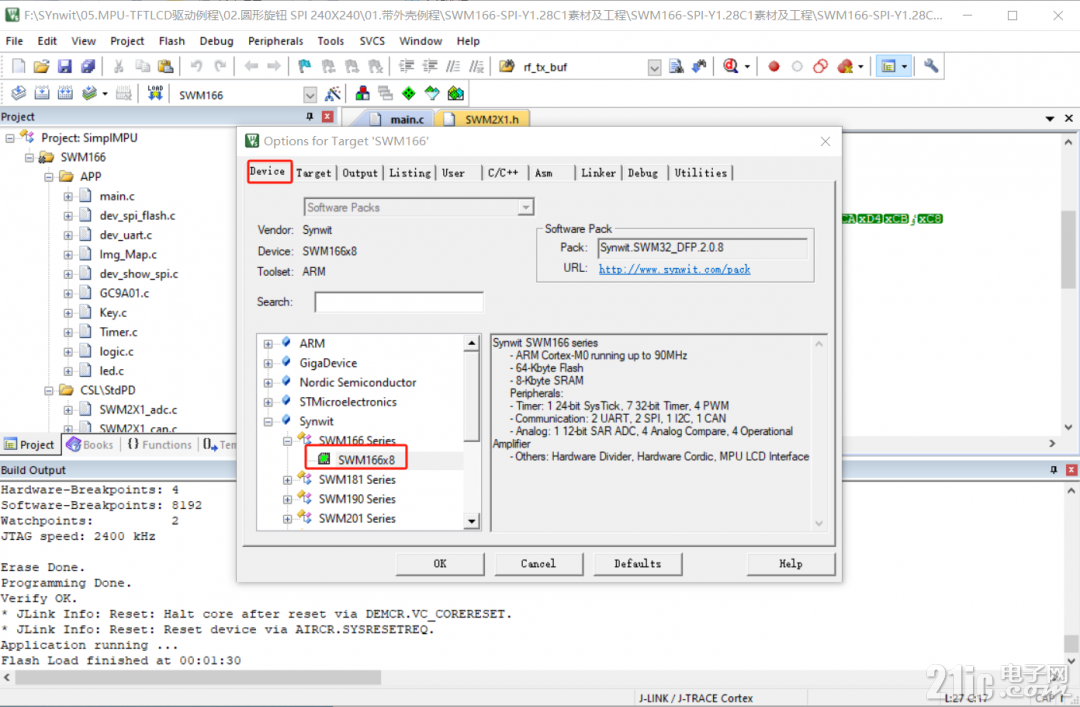Select GC9A01.c in the Project tree

[124, 293]
